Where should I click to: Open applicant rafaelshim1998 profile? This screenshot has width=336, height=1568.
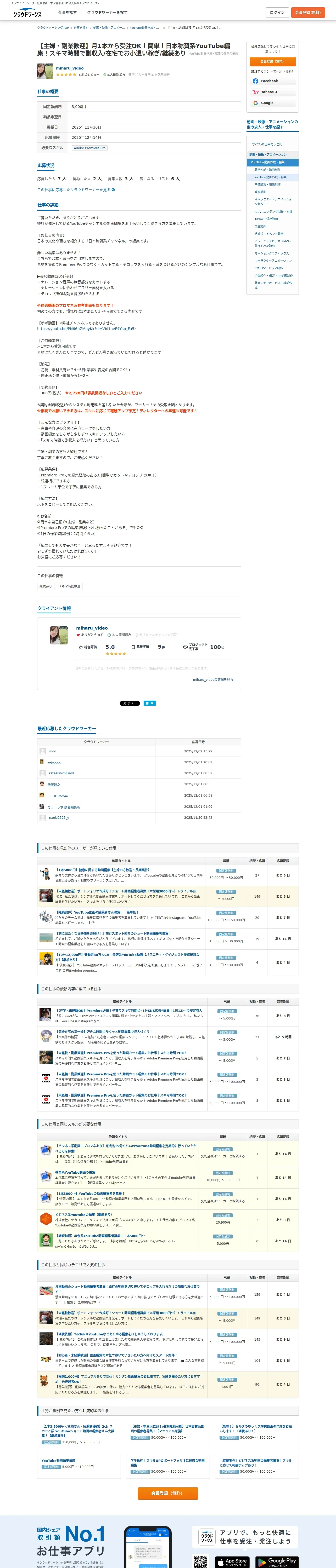[x=61, y=773]
